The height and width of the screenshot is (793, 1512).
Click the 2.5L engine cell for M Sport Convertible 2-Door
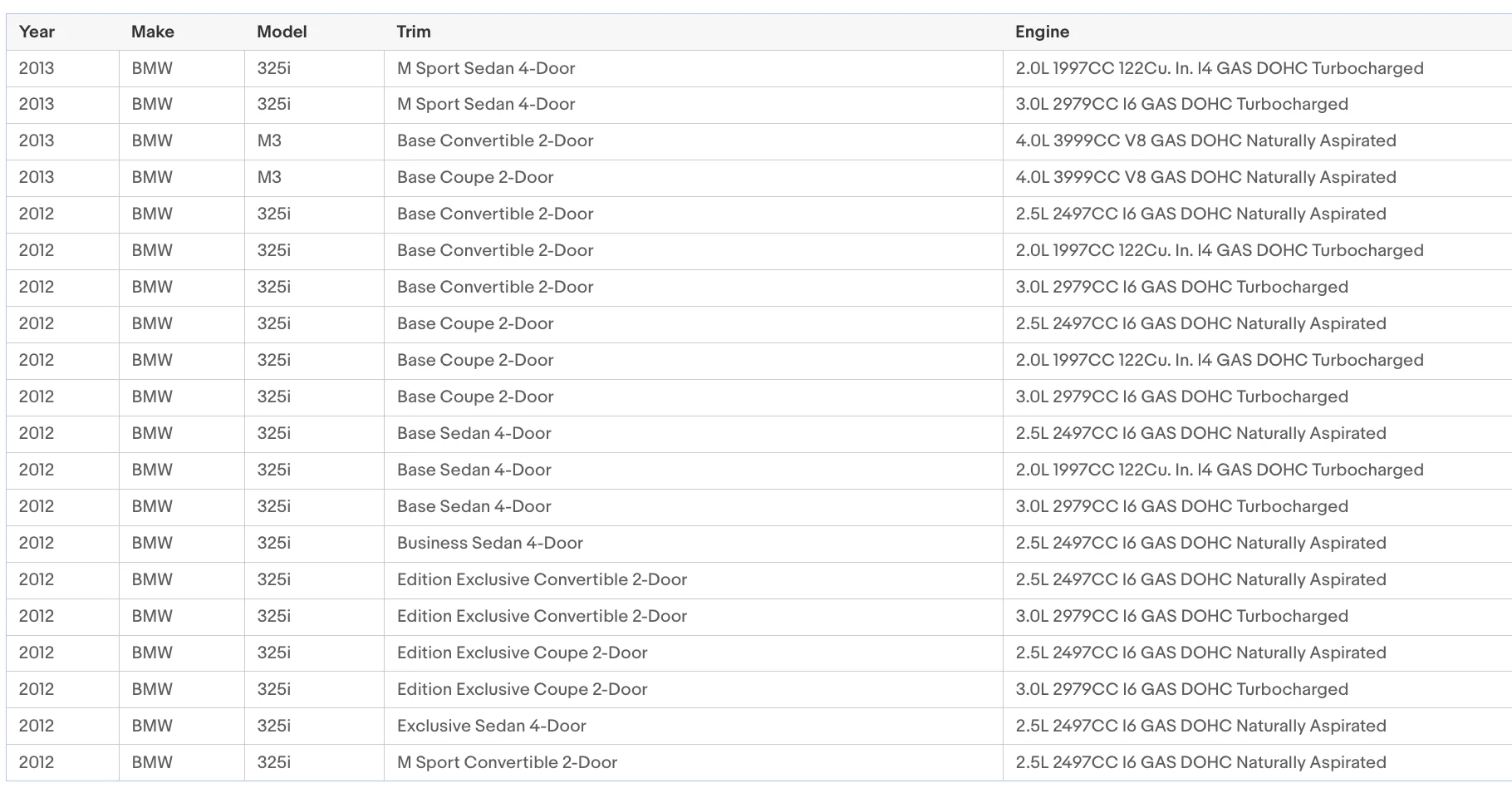point(1258,763)
